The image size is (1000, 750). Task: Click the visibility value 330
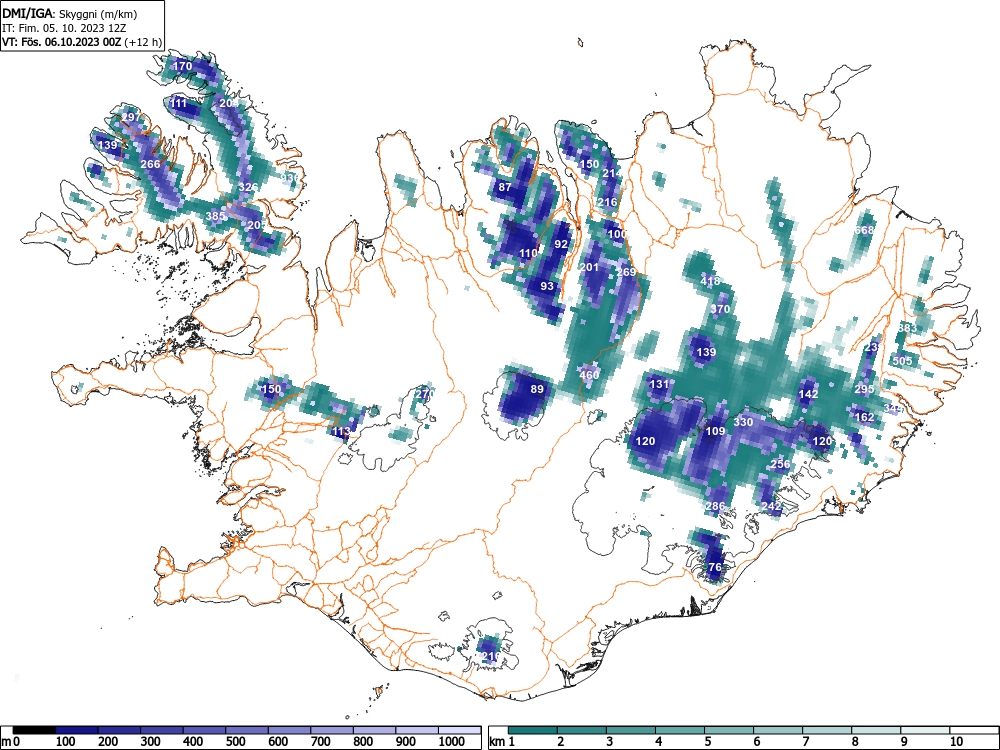click(x=744, y=422)
